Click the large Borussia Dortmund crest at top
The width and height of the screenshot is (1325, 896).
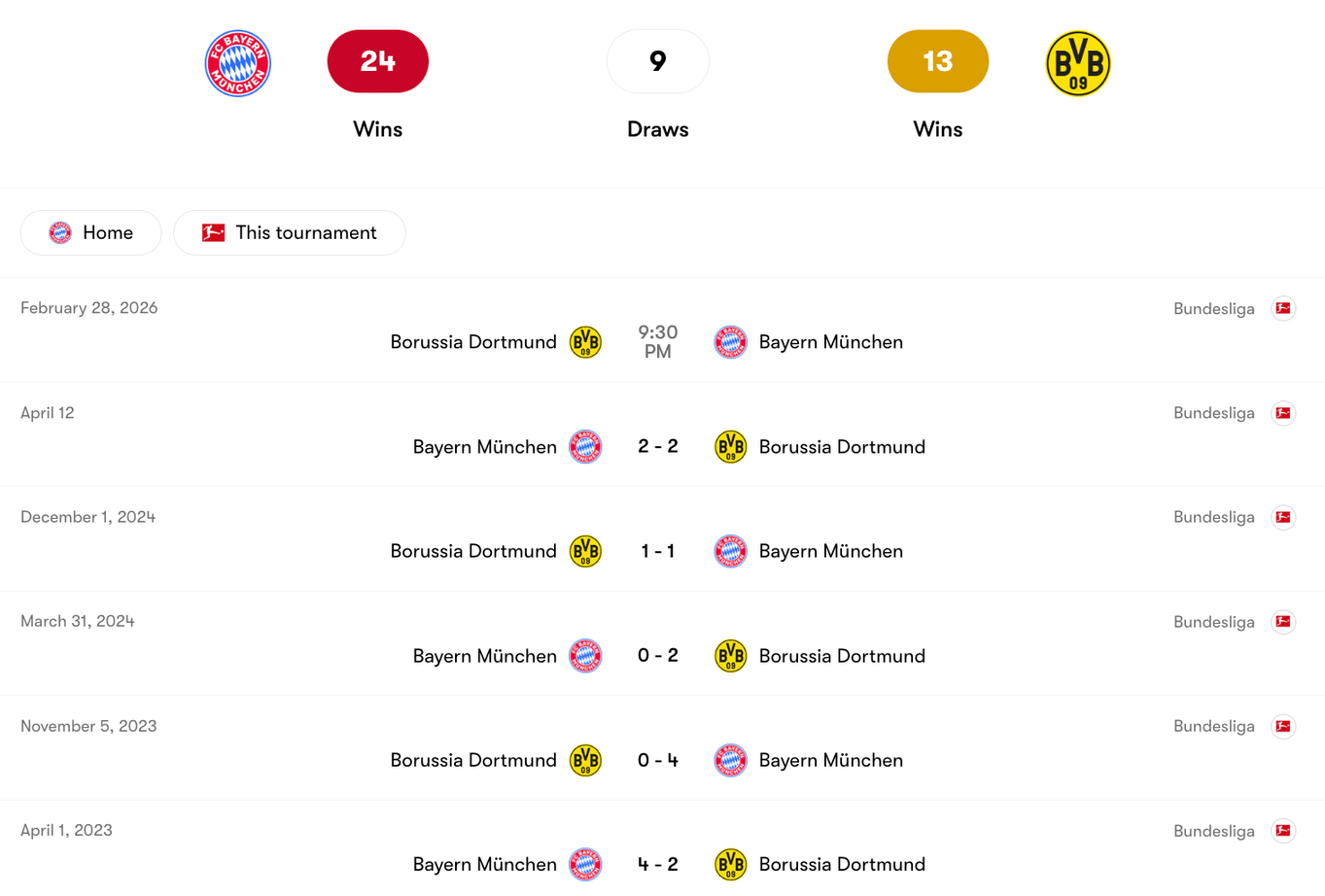point(1077,63)
